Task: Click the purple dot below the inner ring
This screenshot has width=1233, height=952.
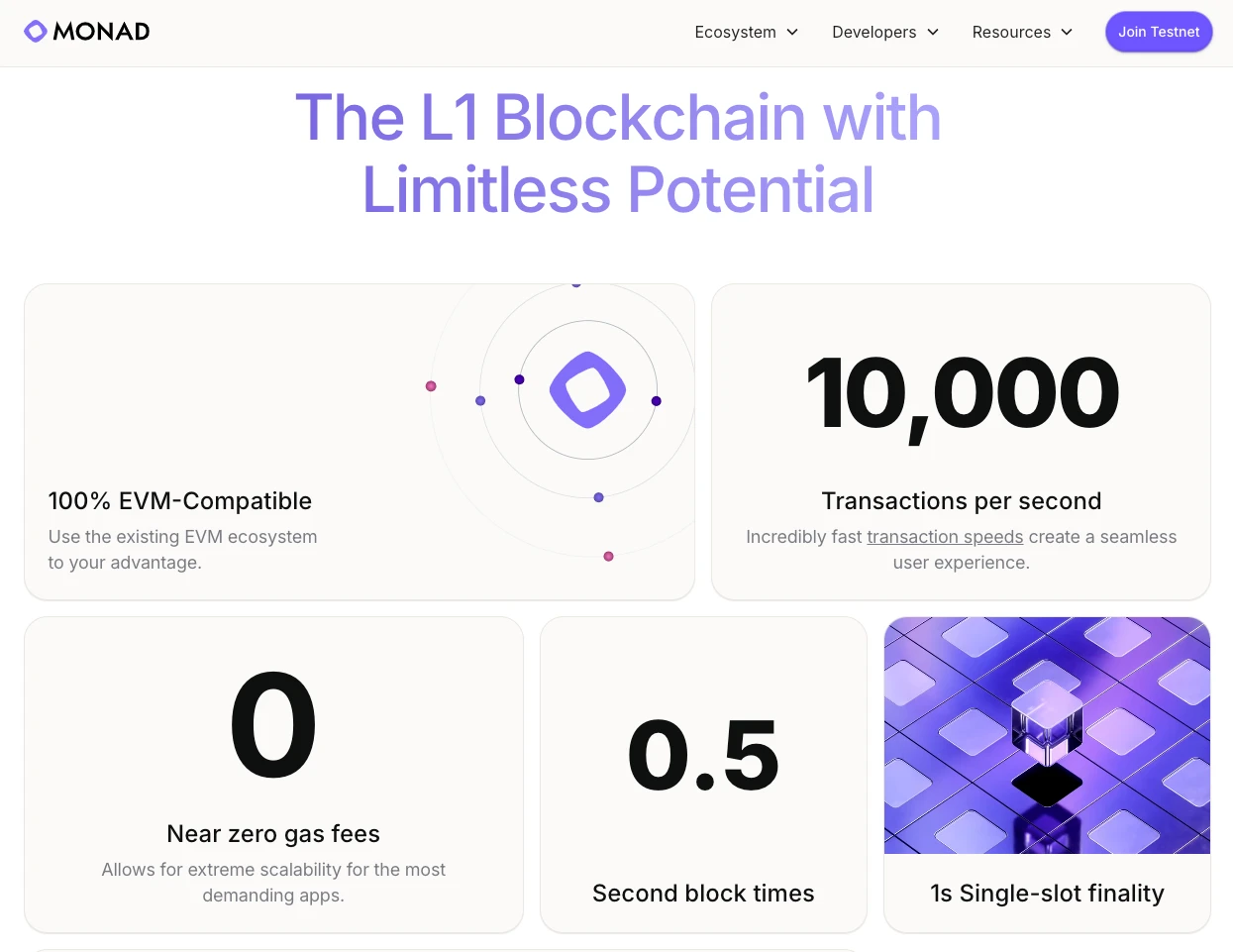Action: point(598,497)
